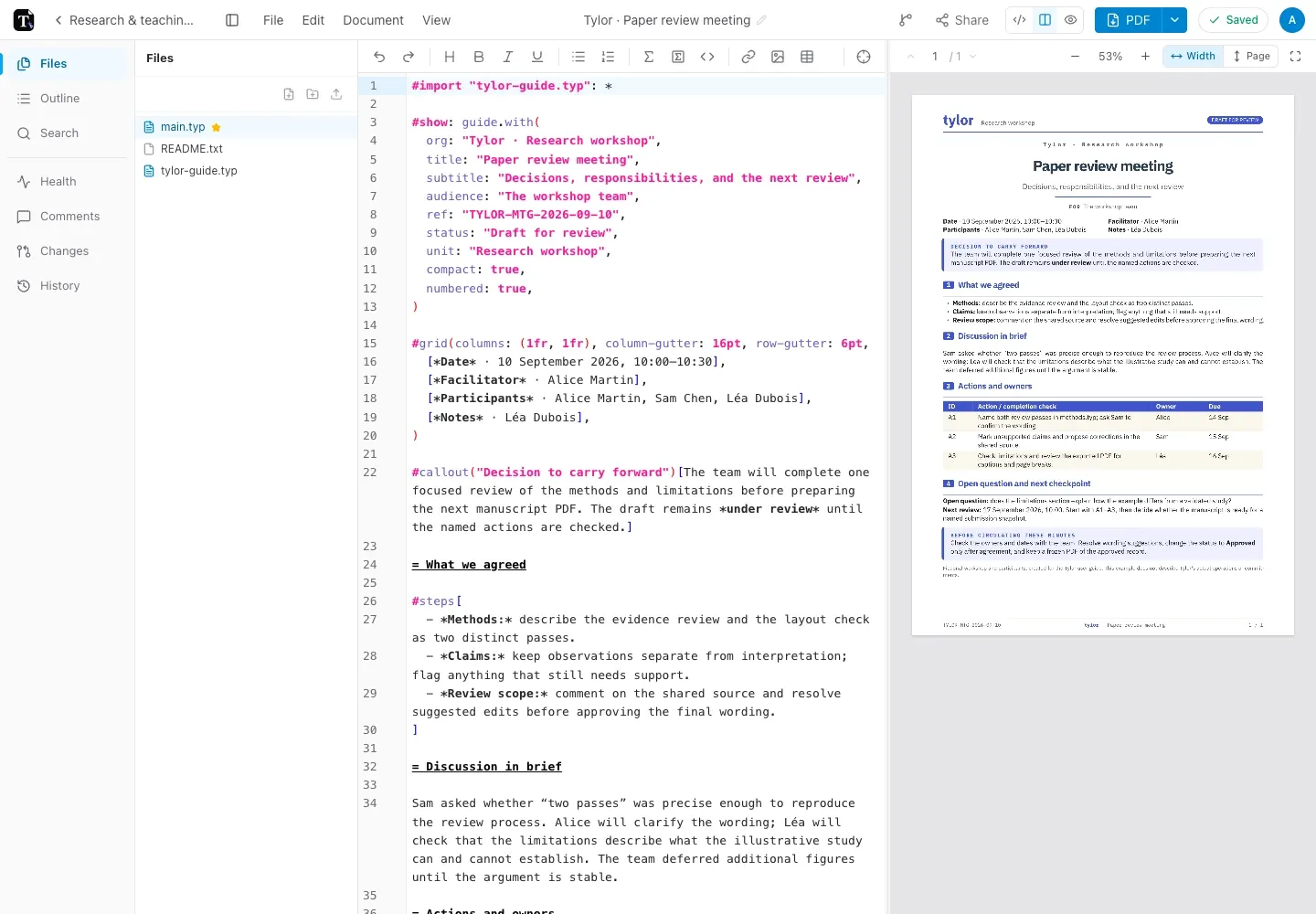Open the branch/version control icon
The height and width of the screenshot is (914, 1316).
(x=906, y=20)
